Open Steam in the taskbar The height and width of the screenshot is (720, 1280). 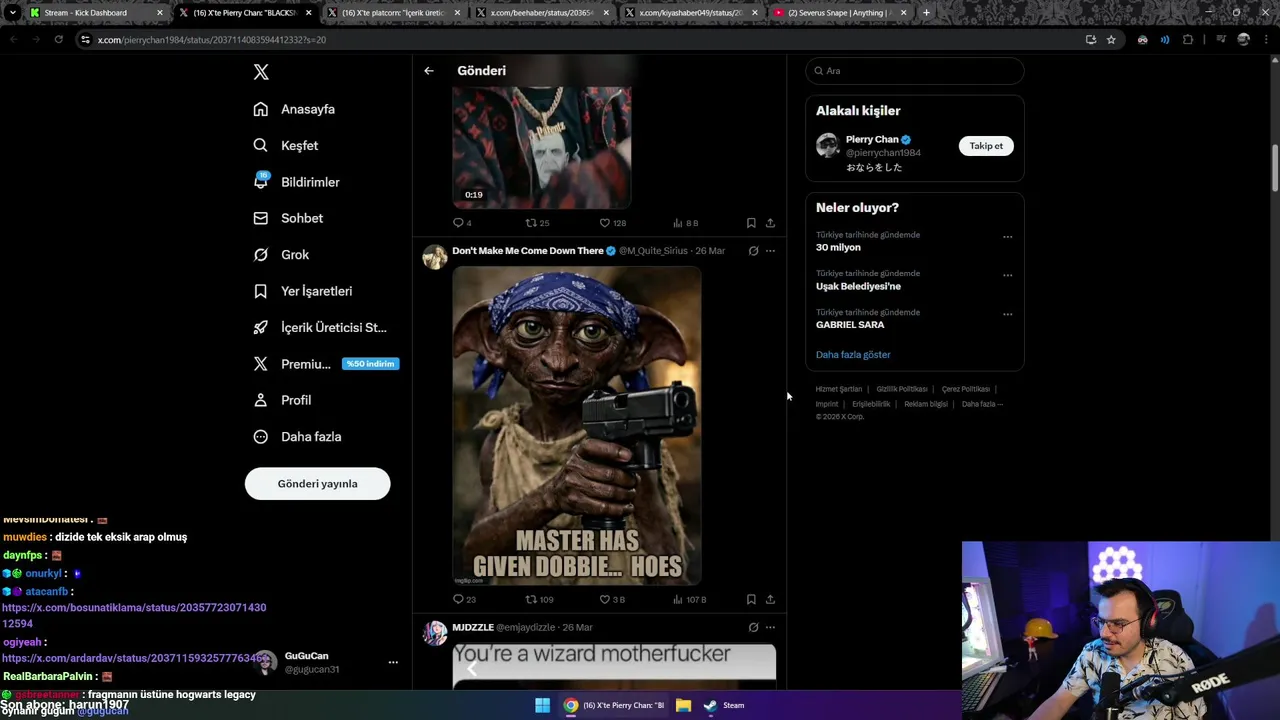click(724, 705)
